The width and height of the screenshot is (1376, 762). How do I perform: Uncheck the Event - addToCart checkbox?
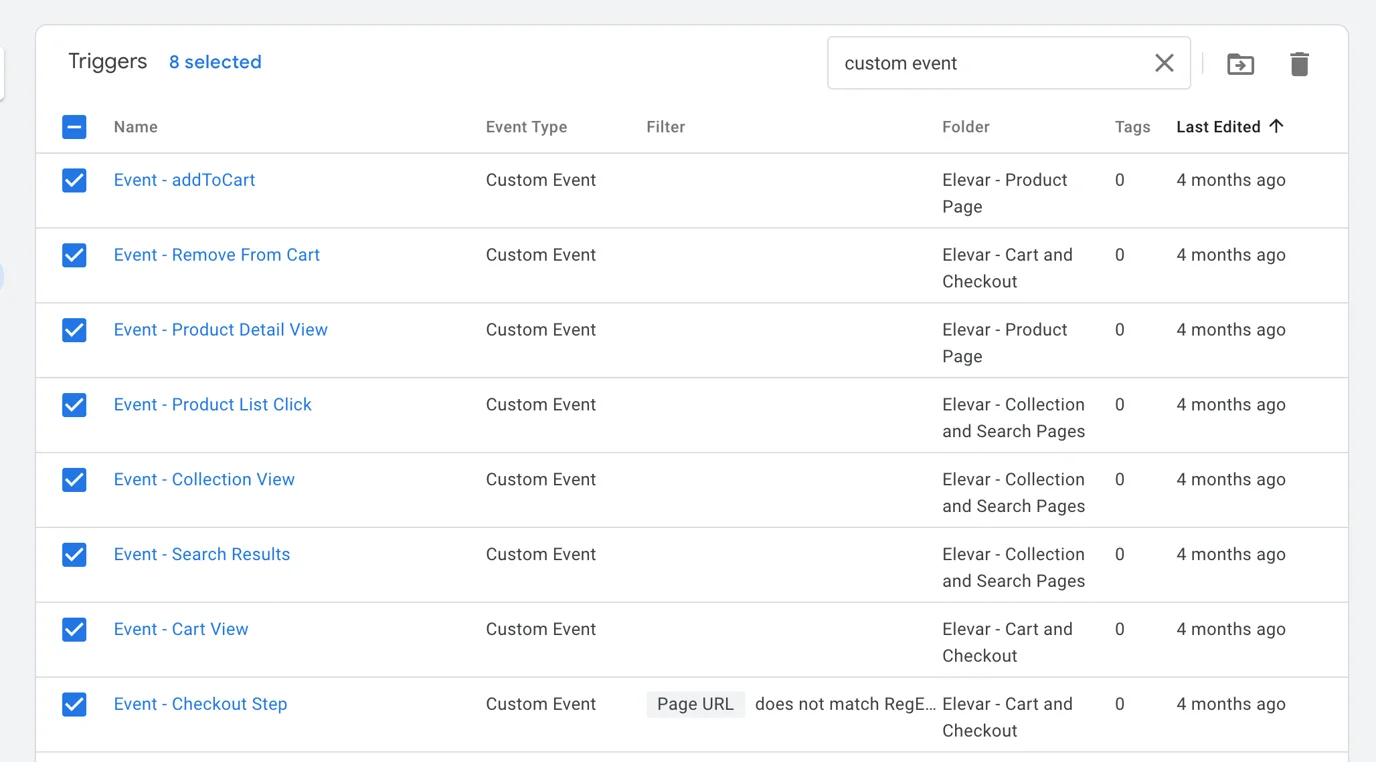click(x=74, y=180)
